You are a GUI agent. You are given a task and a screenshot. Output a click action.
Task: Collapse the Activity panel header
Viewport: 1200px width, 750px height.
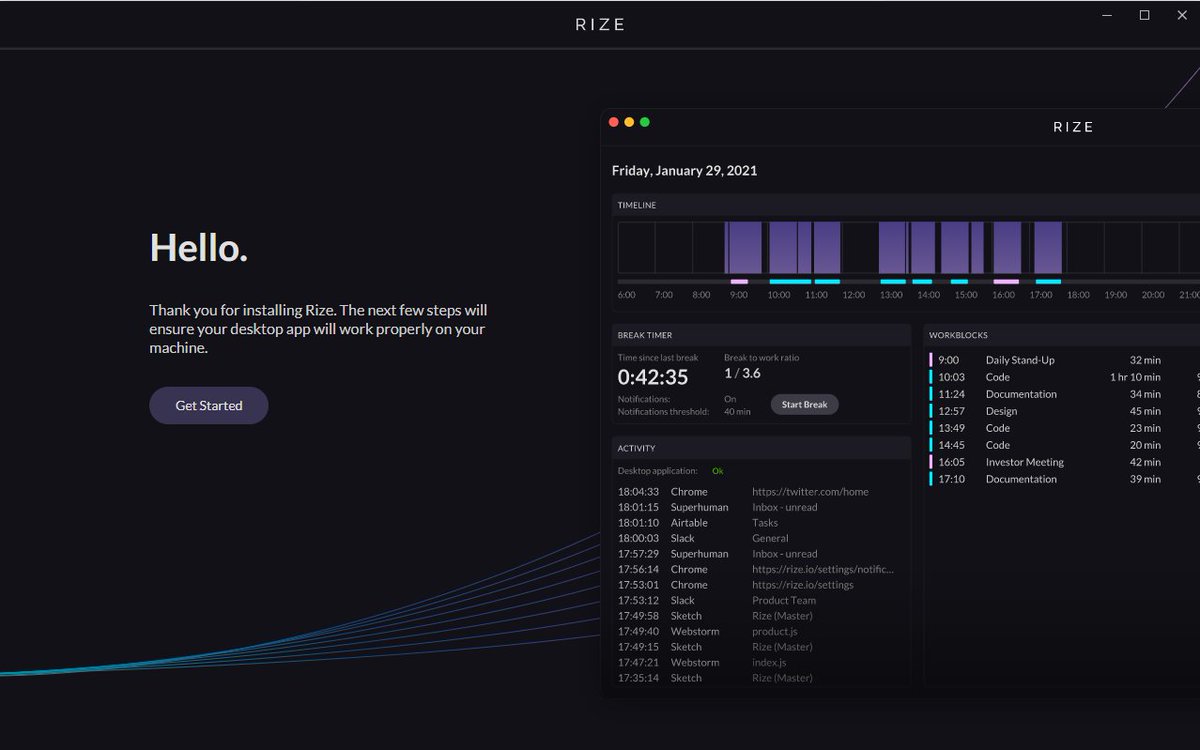click(635, 448)
